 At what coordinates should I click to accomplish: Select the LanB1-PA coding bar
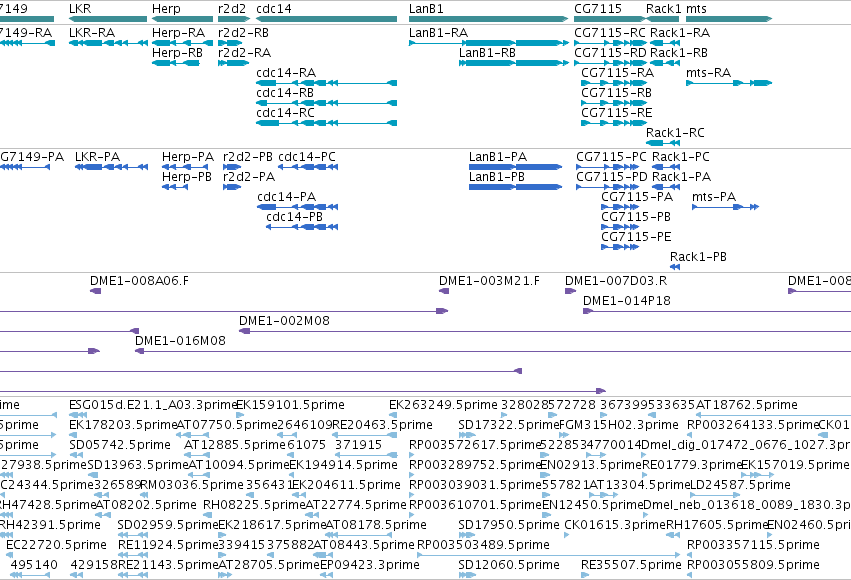[x=515, y=167]
